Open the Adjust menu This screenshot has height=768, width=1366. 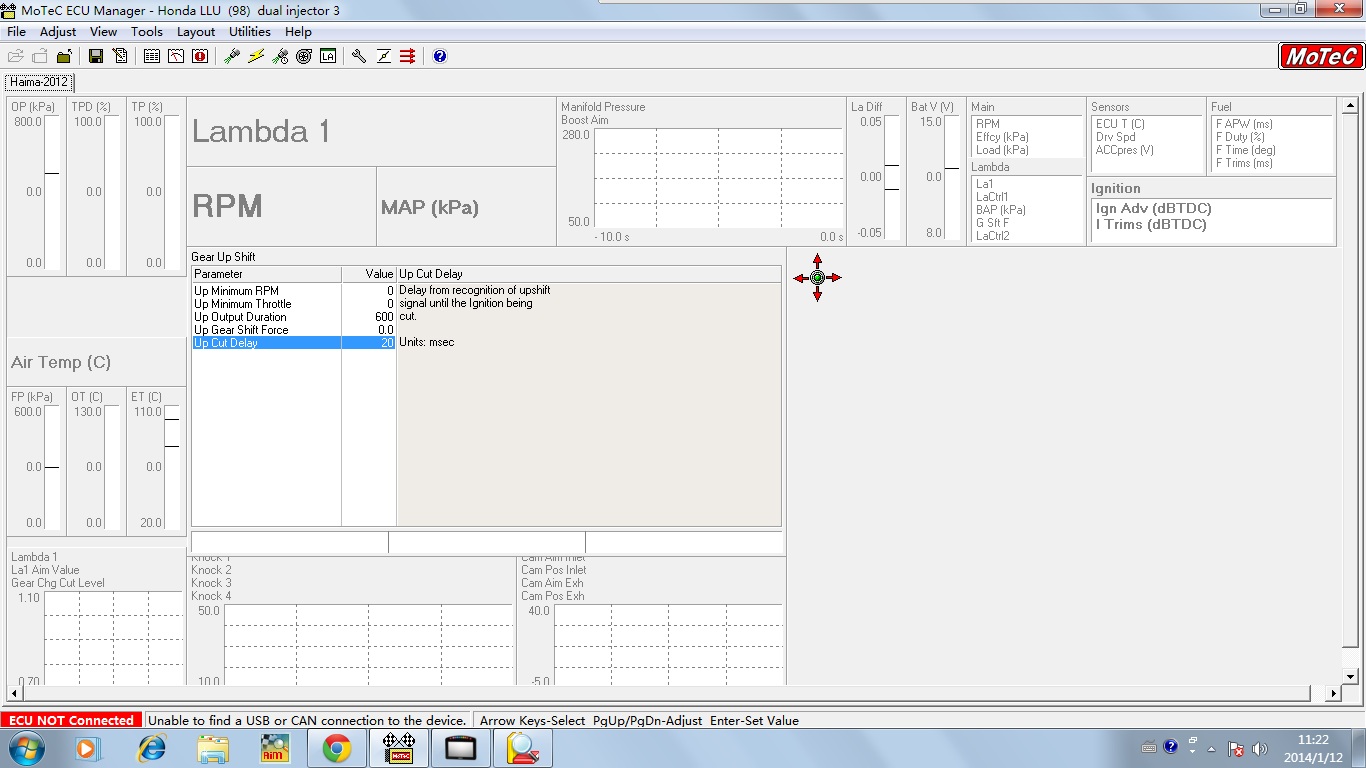[58, 31]
